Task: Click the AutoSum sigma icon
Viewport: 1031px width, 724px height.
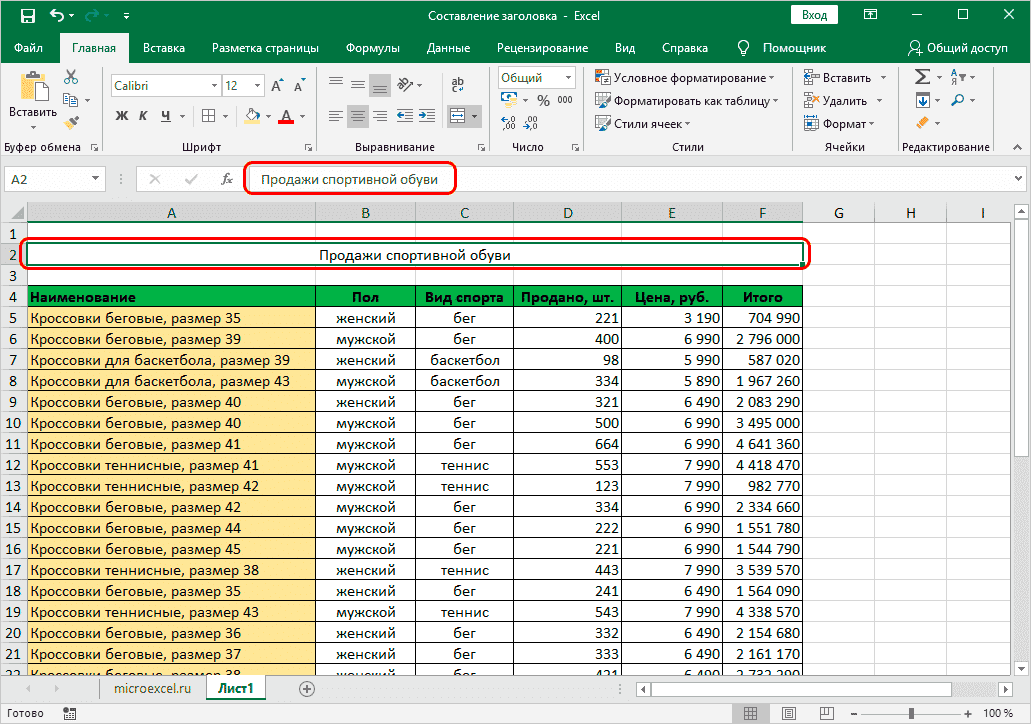Action: coord(922,77)
